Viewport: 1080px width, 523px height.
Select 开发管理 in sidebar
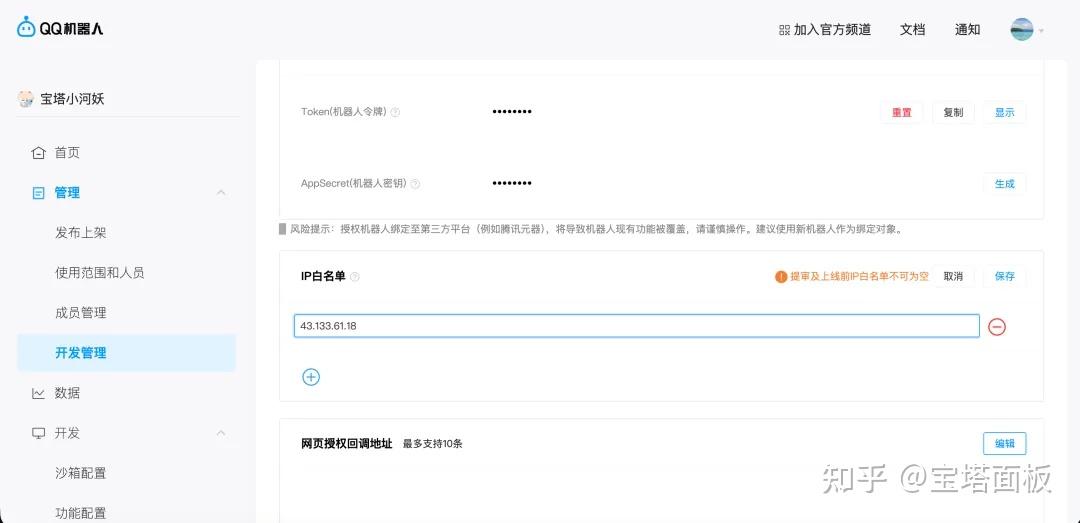pos(127,353)
